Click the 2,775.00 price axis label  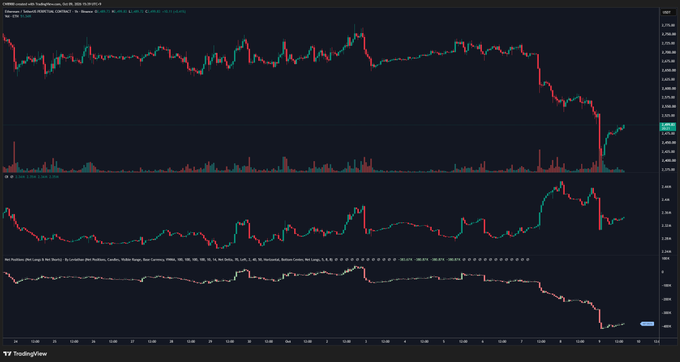(x=668, y=25)
